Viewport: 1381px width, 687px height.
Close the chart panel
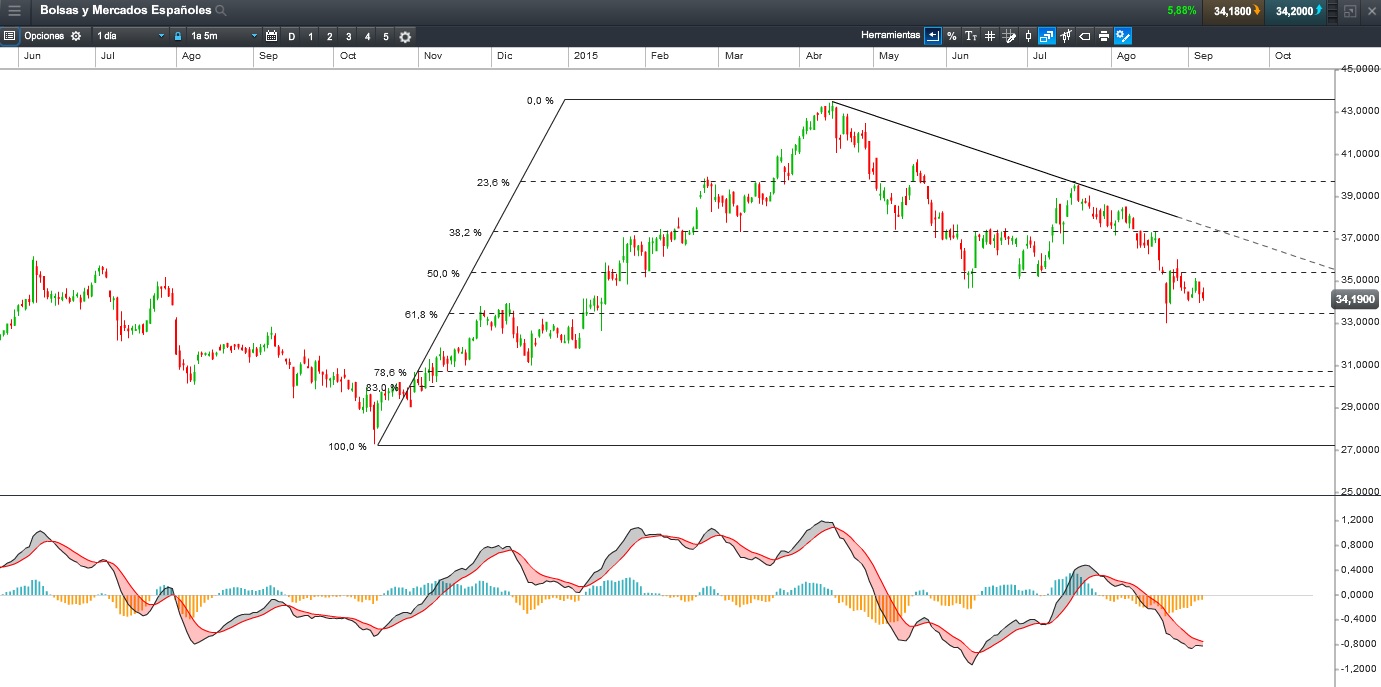pos(1370,11)
